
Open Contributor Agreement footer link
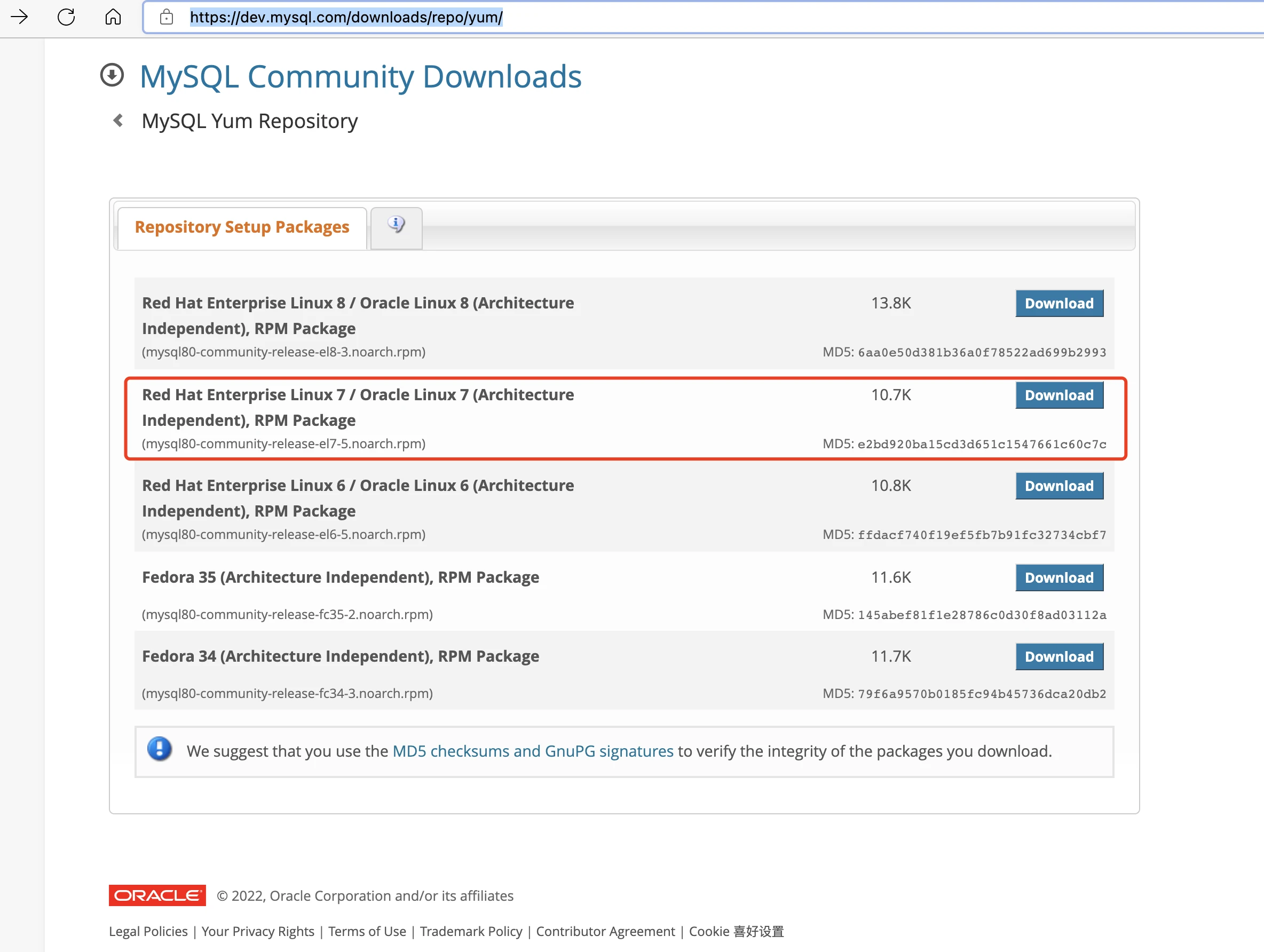tap(605, 931)
